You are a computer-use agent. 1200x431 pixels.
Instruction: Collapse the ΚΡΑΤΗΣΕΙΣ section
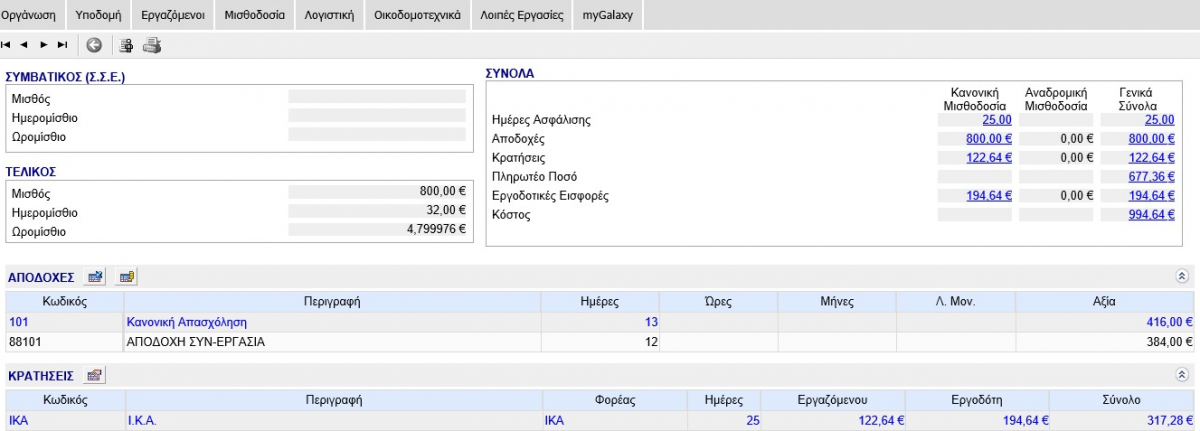coord(1181,376)
